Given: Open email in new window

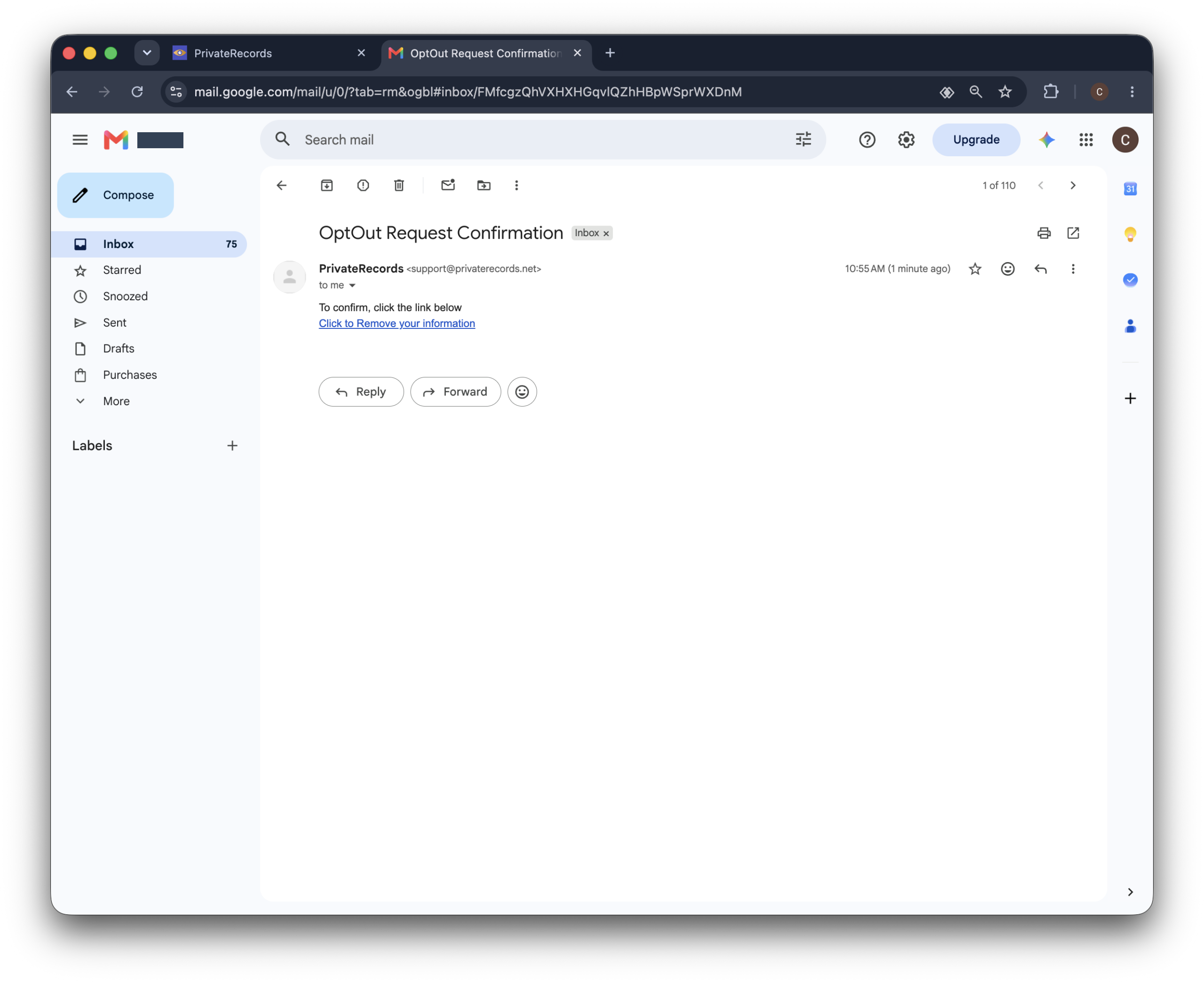Looking at the screenshot, I should click(x=1073, y=233).
